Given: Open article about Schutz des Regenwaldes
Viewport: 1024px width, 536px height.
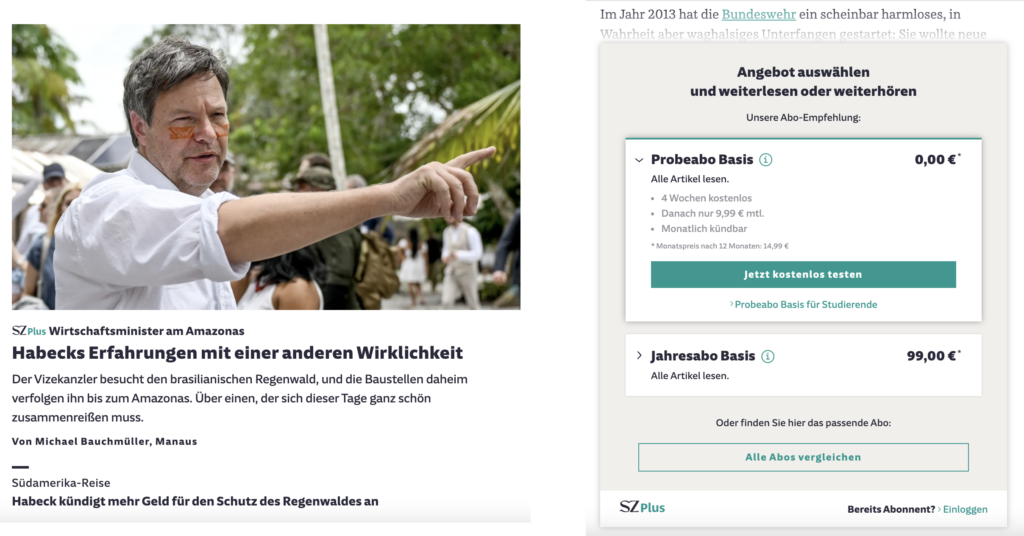Looking at the screenshot, I should [195, 501].
